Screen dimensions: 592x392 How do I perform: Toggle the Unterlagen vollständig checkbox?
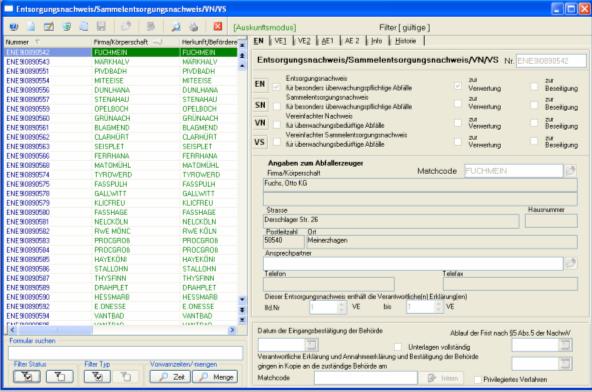click(398, 347)
